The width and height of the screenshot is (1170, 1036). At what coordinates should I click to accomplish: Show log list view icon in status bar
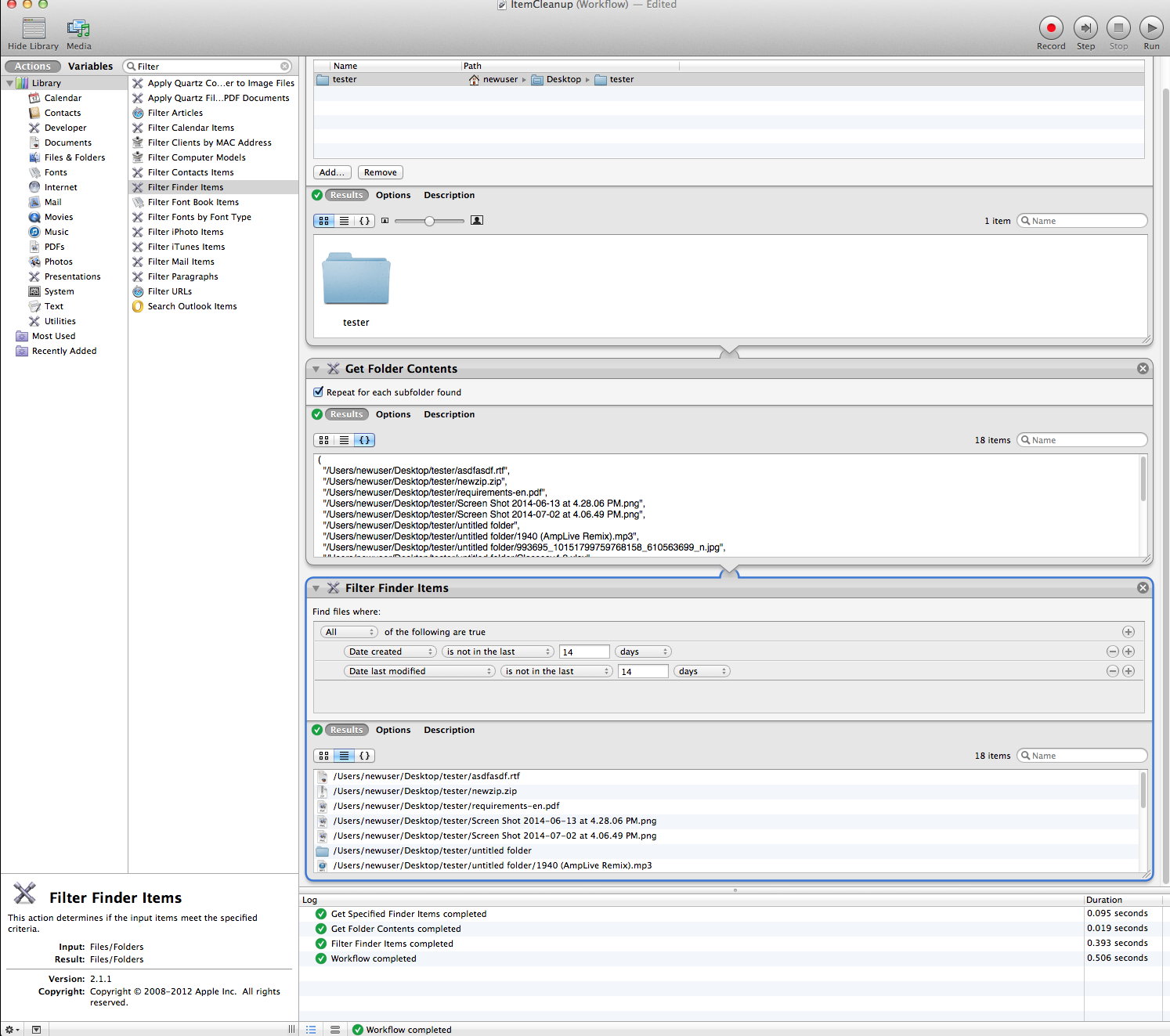point(311,1030)
